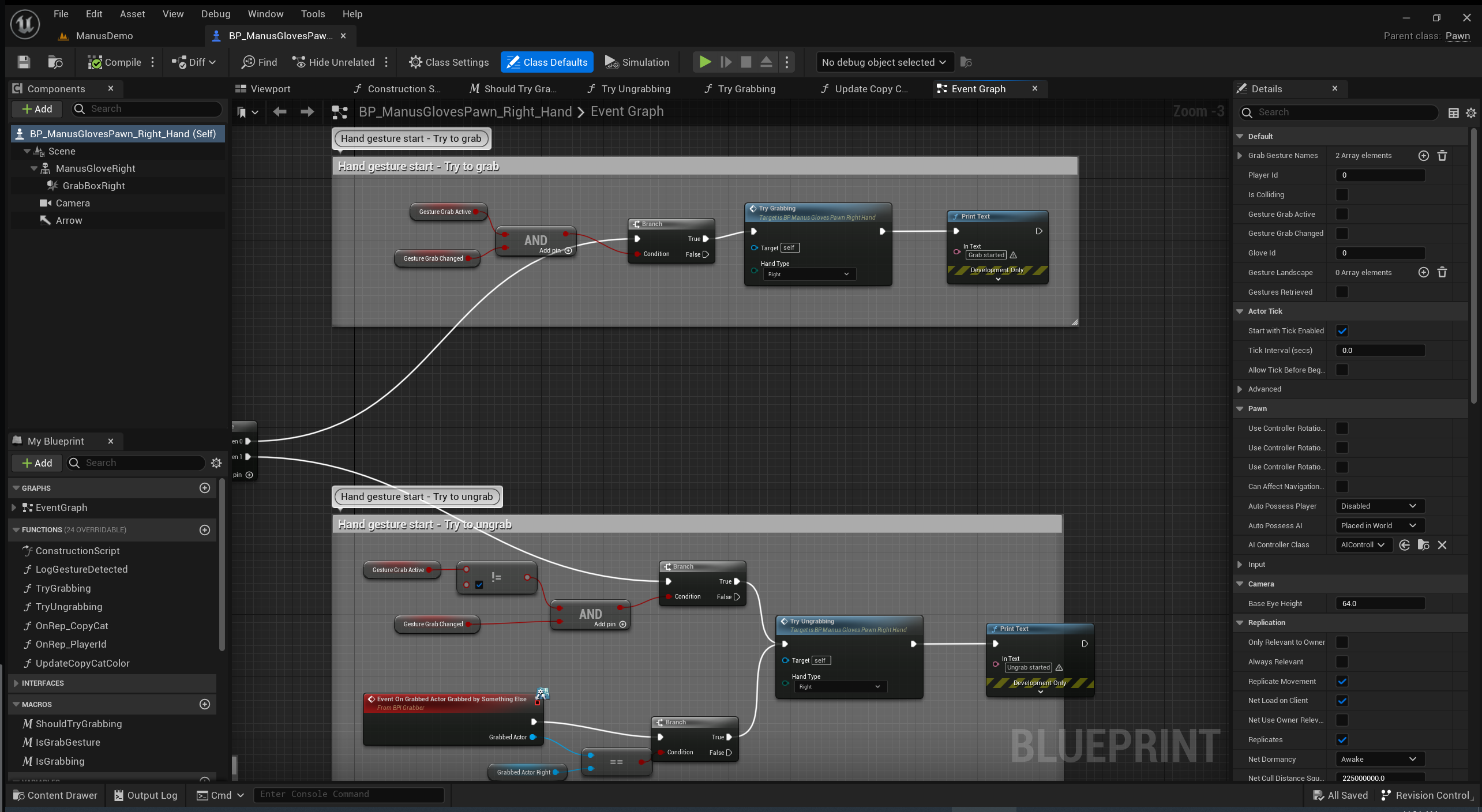
Task: Expand the Advanced section in Details
Action: (x=1240, y=389)
